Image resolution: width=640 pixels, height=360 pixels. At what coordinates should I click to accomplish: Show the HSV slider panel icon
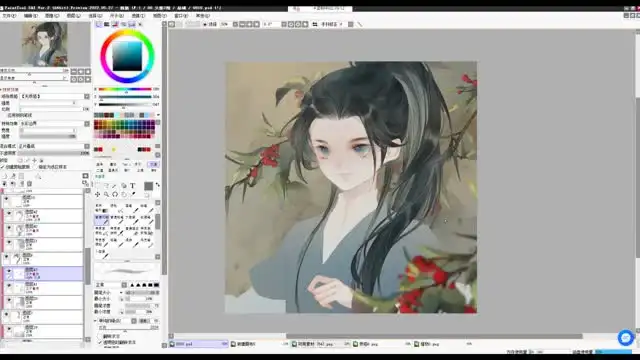click(x=115, y=24)
